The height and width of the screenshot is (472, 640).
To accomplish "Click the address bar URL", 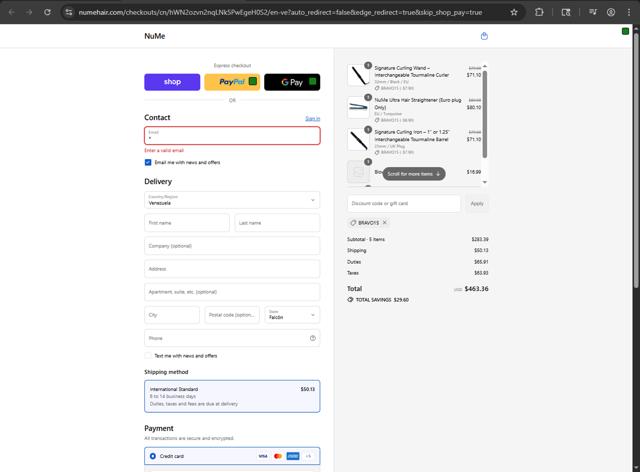I will (x=280, y=12).
